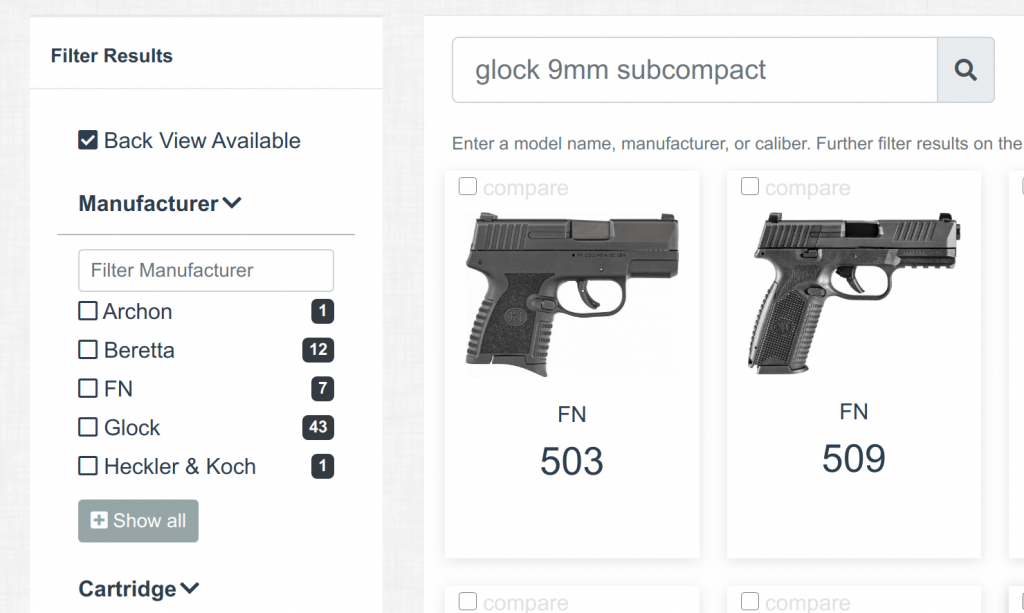
Task: Click the plus icon on Show all
Action: [99, 520]
